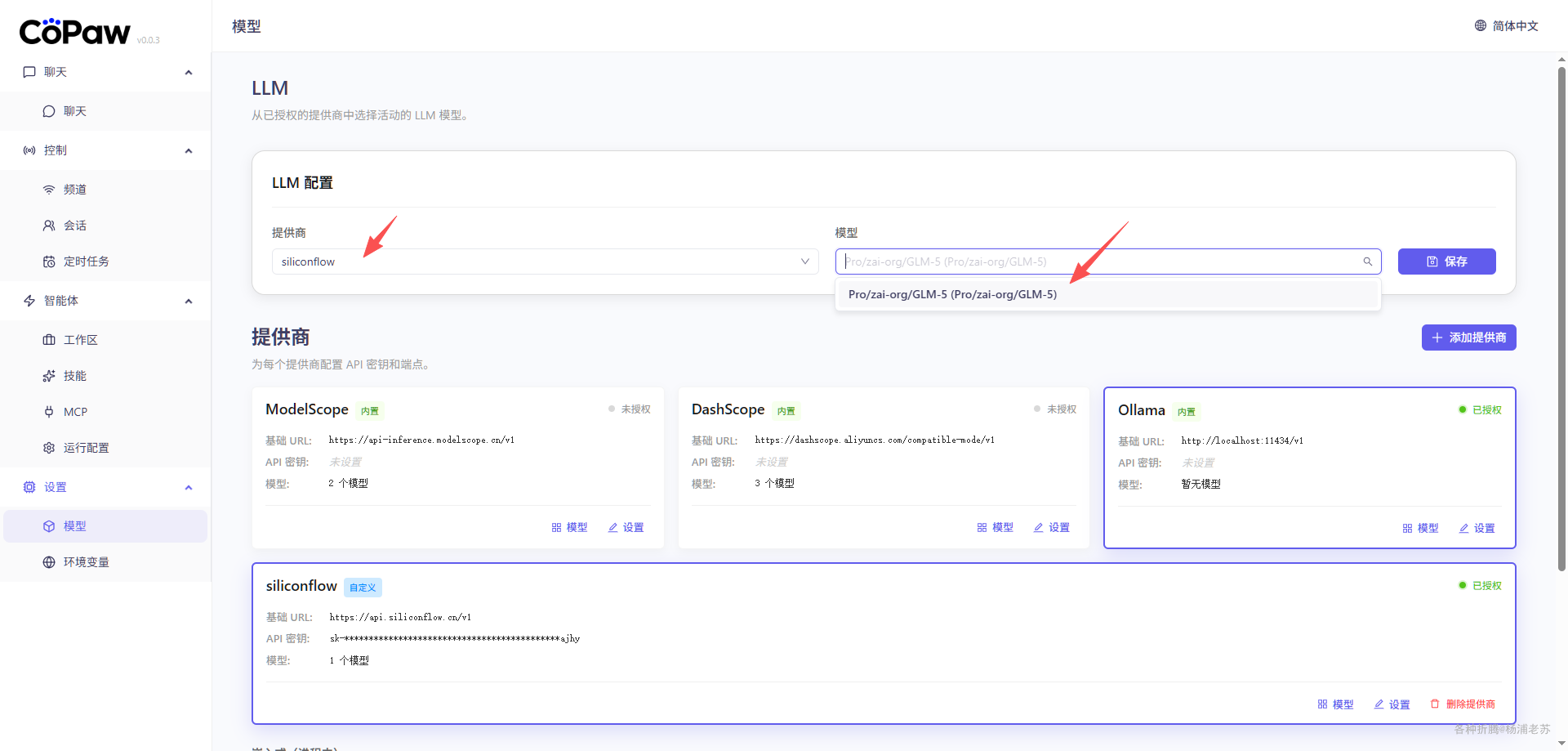Open the 工作区 page
The height and width of the screenshot is (751, 1568).
click(x=105, y=340)
